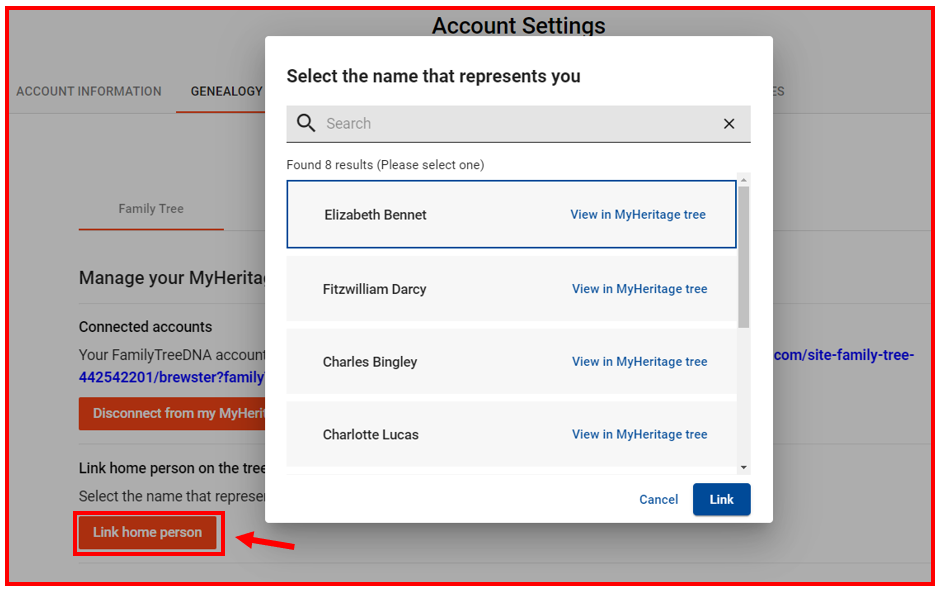Switch to the Genealogy tab

tap(226, 91)
